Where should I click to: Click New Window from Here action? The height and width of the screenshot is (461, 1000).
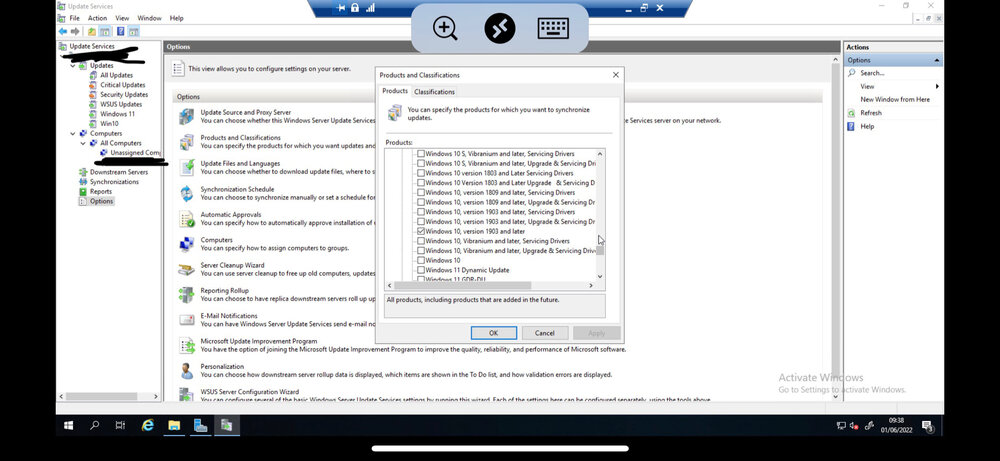tap(895, 99)
